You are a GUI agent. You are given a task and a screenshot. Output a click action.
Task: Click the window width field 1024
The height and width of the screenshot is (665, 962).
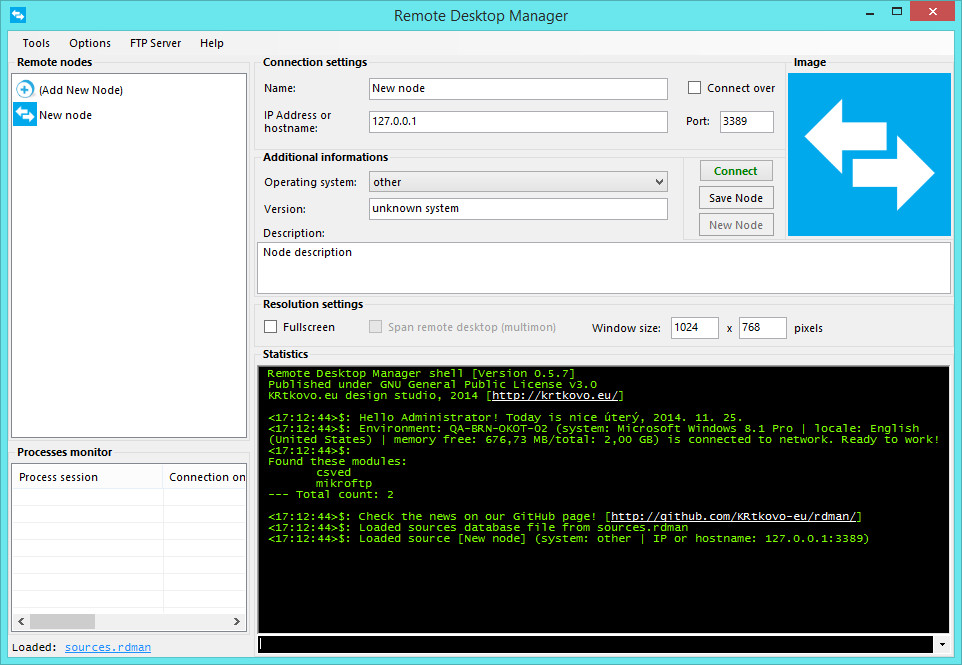[x=695, y=328]
